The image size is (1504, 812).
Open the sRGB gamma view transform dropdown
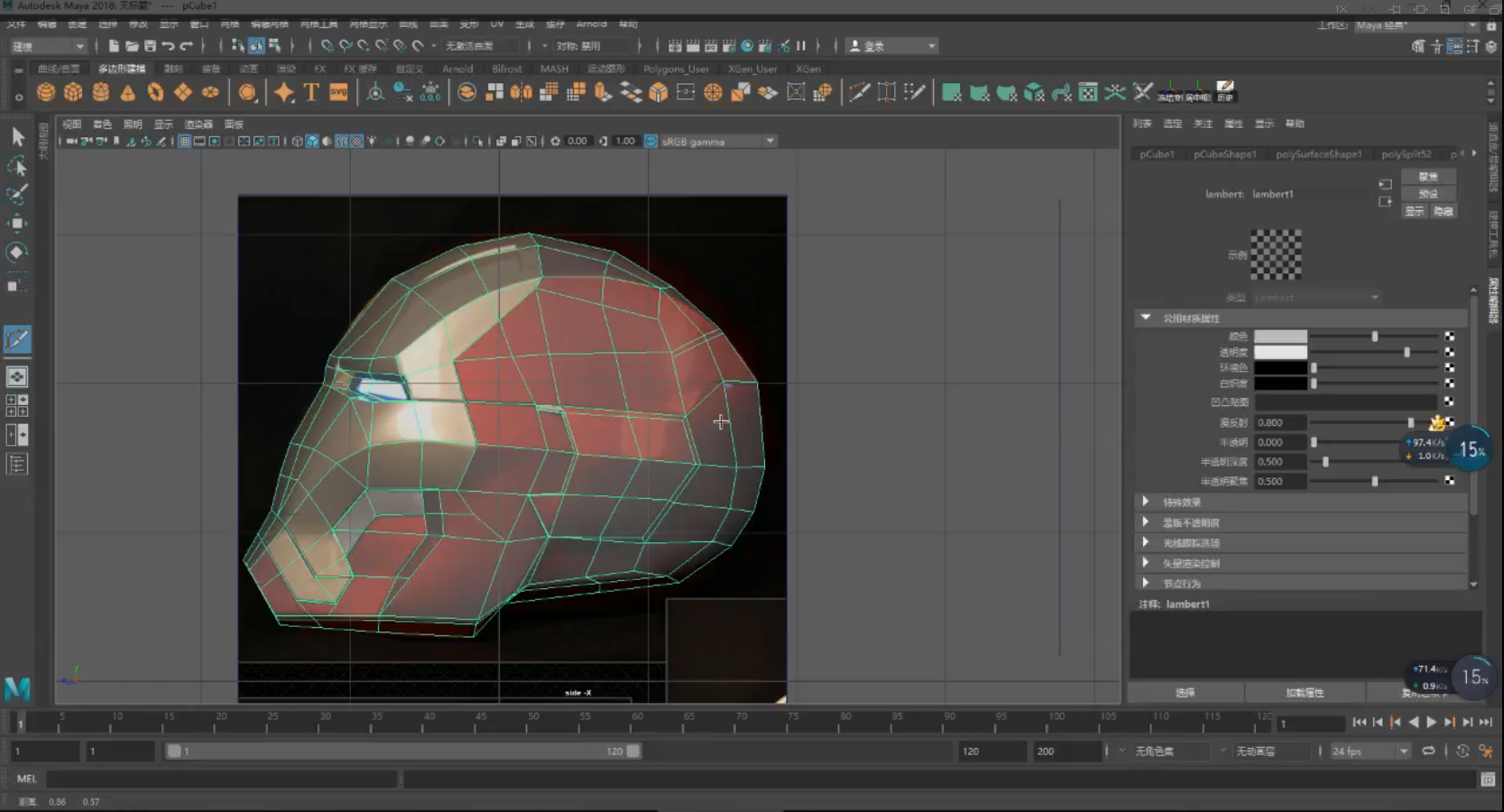click(x=718, y=142)
